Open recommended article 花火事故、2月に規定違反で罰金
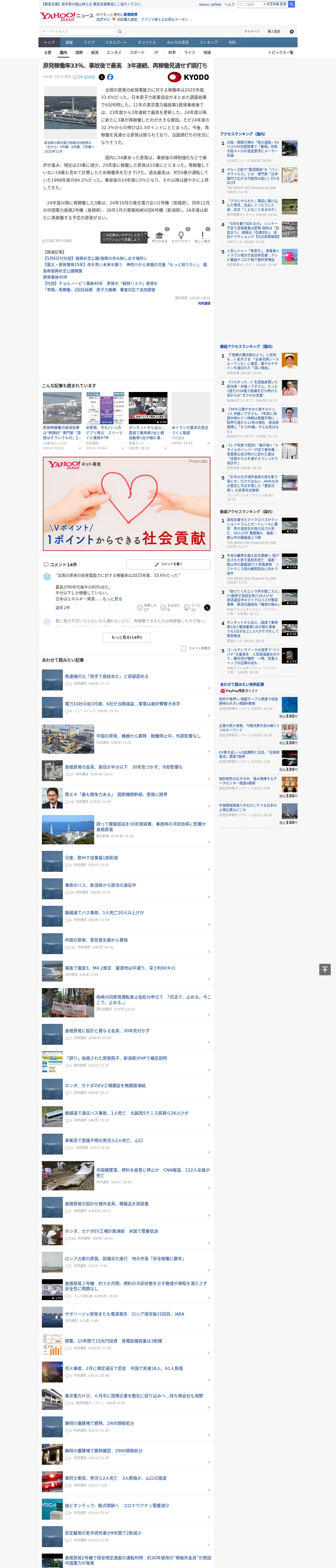Screen dimensions: 336x1568 124,1369
